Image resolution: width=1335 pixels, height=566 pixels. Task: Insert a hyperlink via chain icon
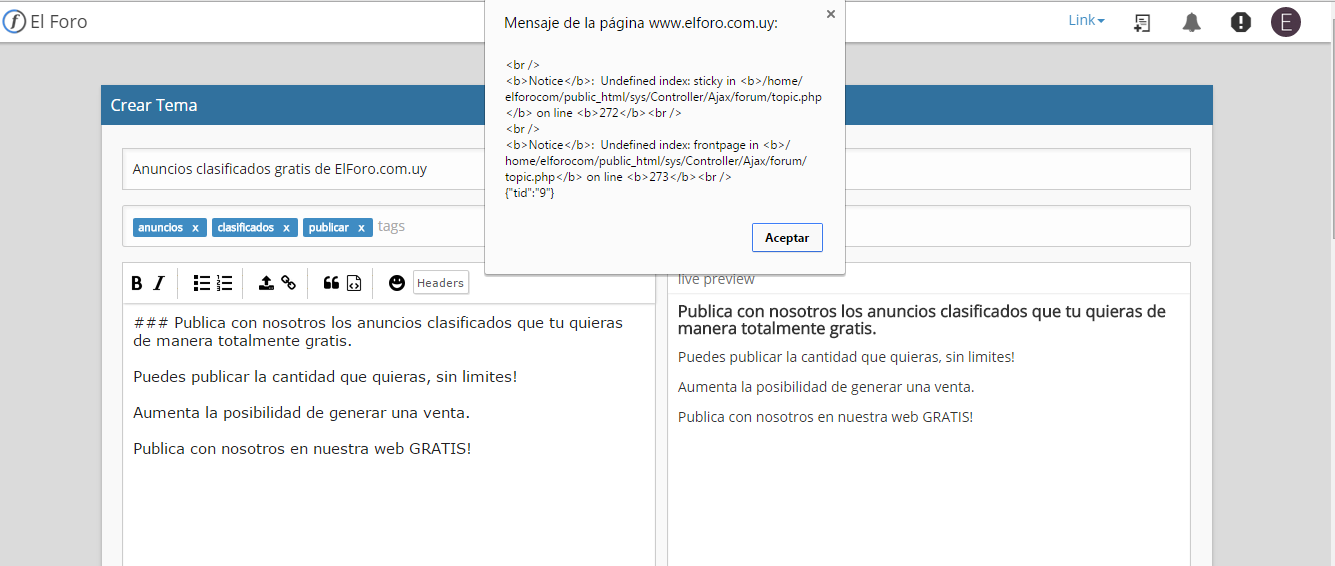tap(288, 283)
